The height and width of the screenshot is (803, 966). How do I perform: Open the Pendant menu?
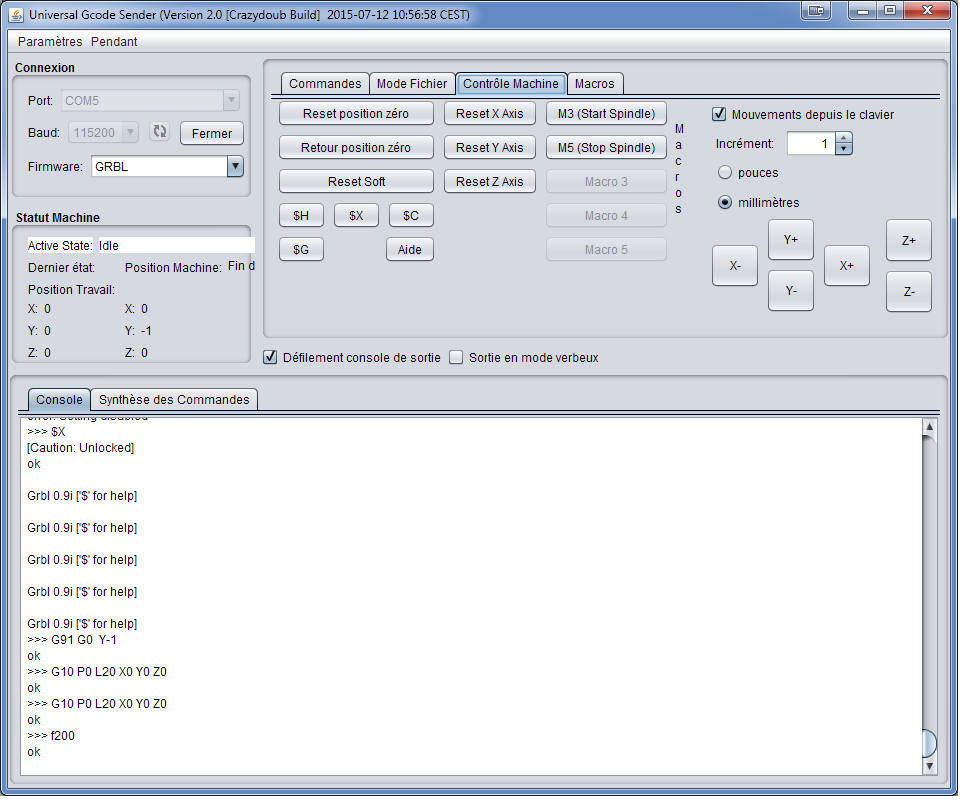click(115, 42)
